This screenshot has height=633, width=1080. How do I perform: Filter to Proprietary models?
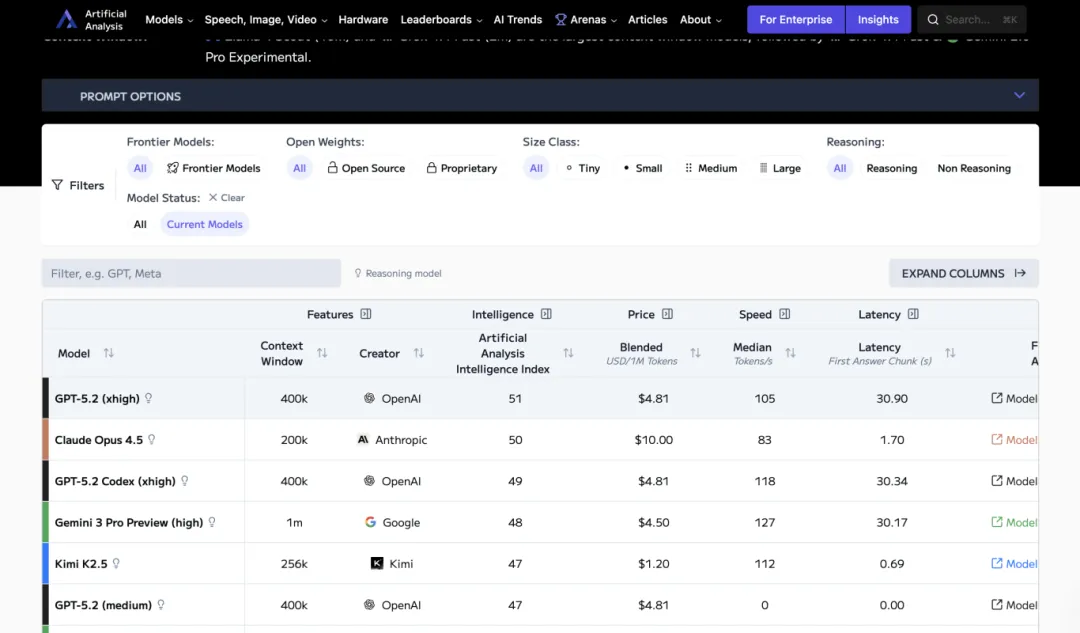click(x=461, y=168)
